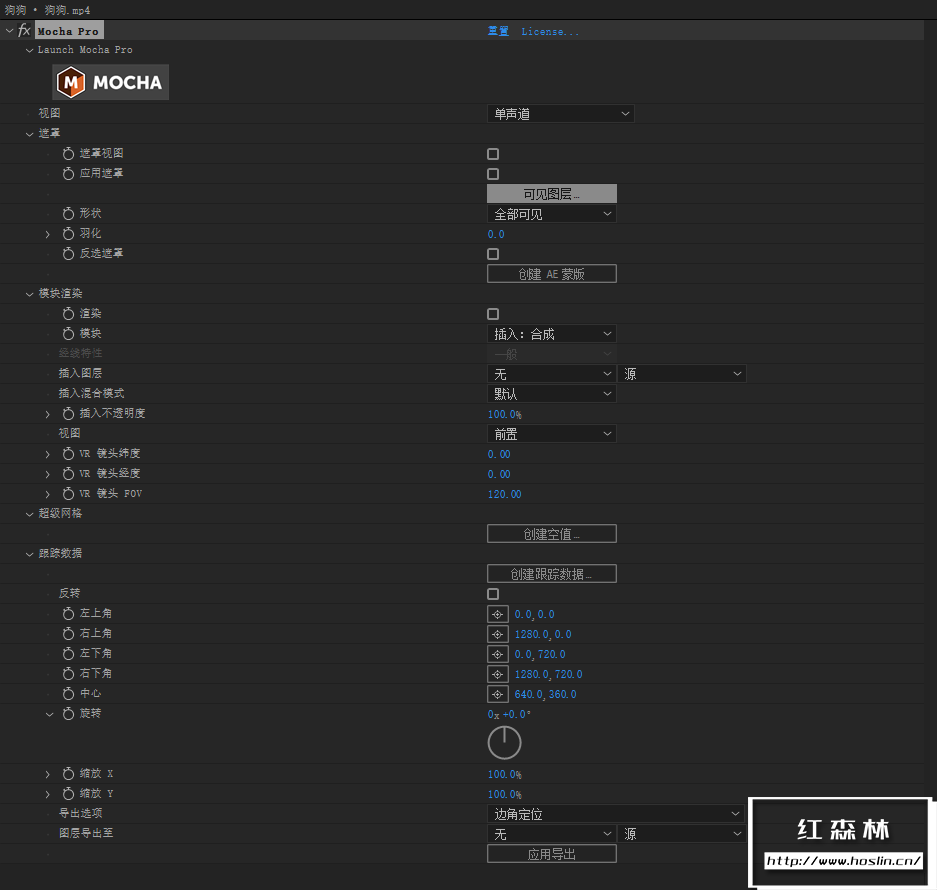The height and width of the screenshot is (890, 937).
Task: Click the rotation dial under 旋转
Action: click(x=504, y=742)
